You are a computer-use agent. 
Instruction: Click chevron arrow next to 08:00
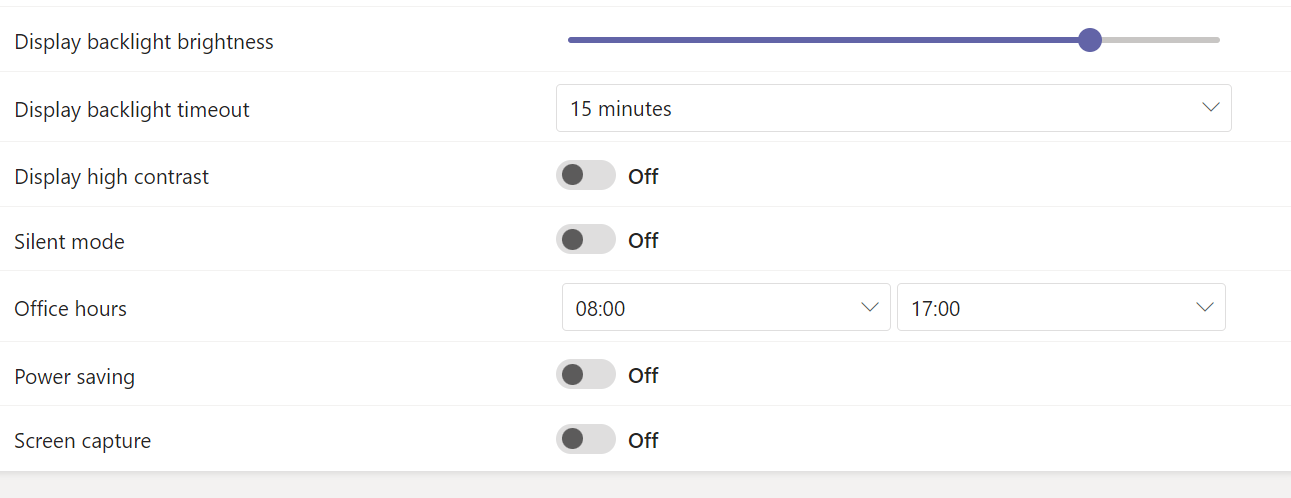point(869,307)
